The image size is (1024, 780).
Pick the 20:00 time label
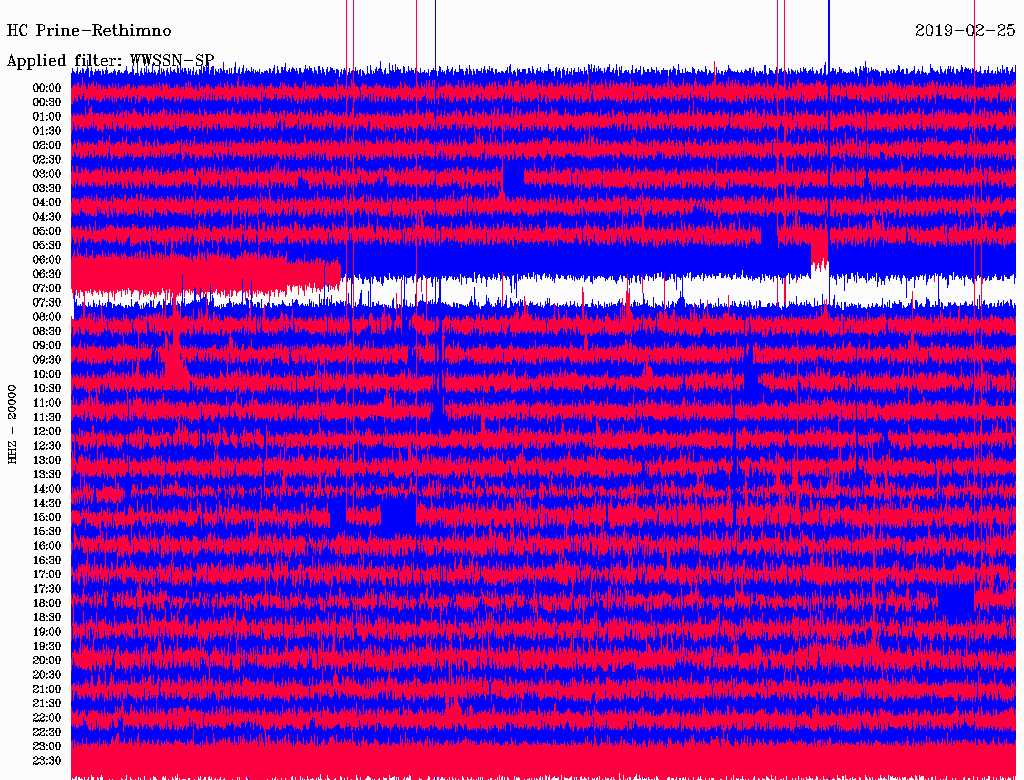[47, 660]
